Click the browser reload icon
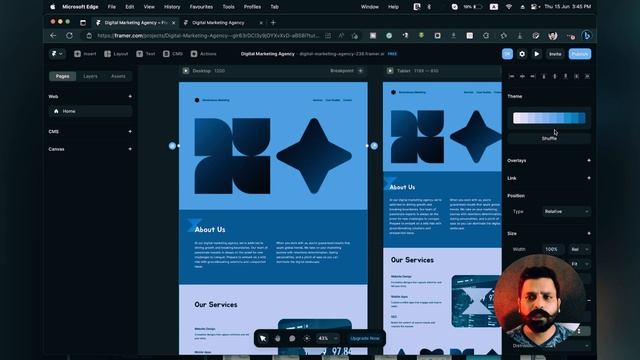Image resolution: width=640 pixels, height=360 pixels. [x=69, y=36]
